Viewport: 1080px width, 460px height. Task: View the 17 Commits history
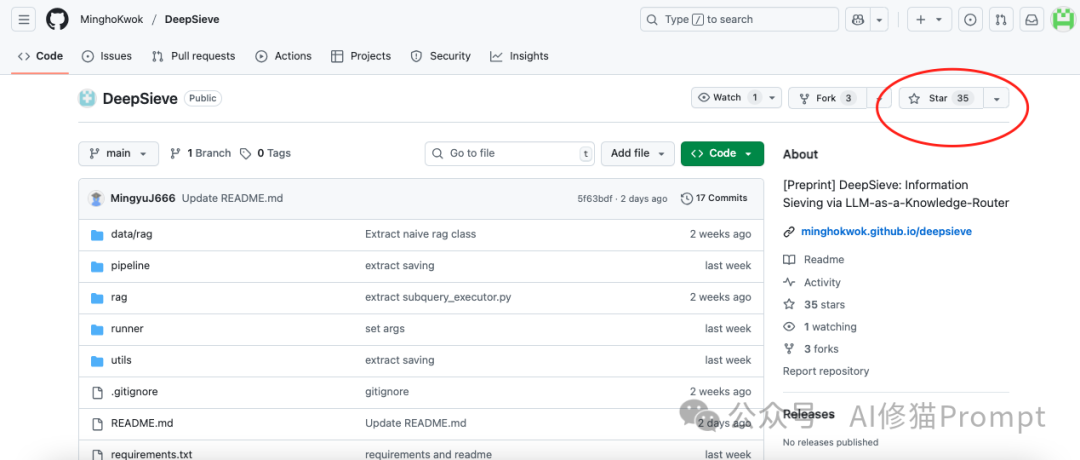pyautogui.click(x=714, y=198)
